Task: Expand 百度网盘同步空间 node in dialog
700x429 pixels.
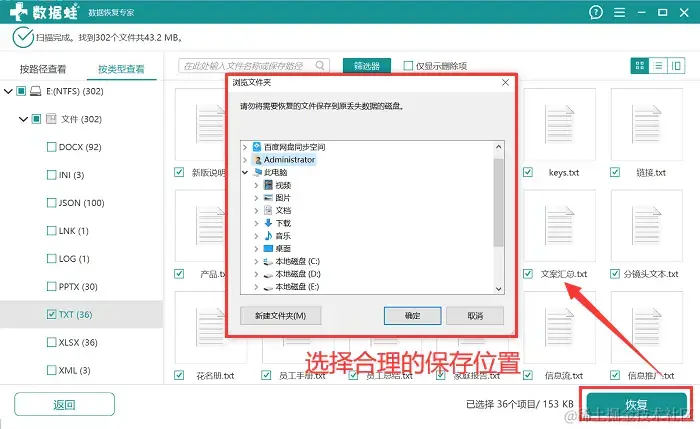Action: (245, 147)
